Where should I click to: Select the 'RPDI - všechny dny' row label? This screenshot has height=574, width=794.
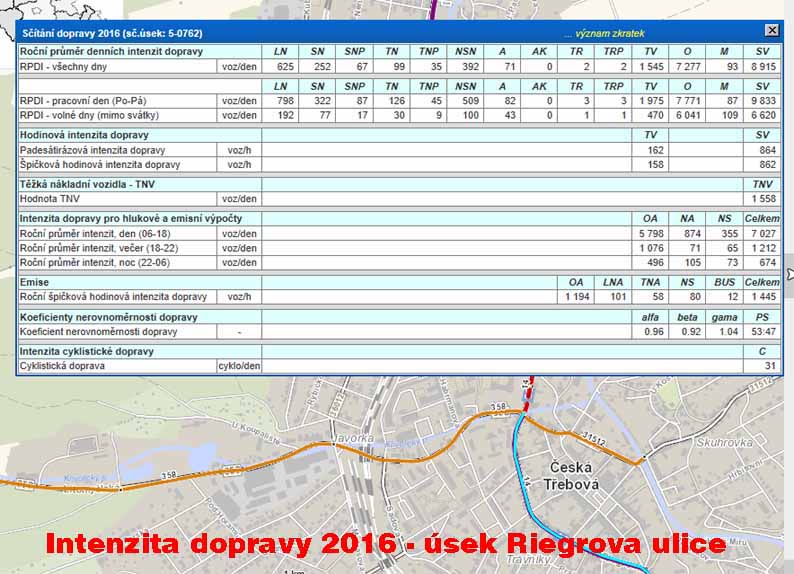(x=63, y=67)
